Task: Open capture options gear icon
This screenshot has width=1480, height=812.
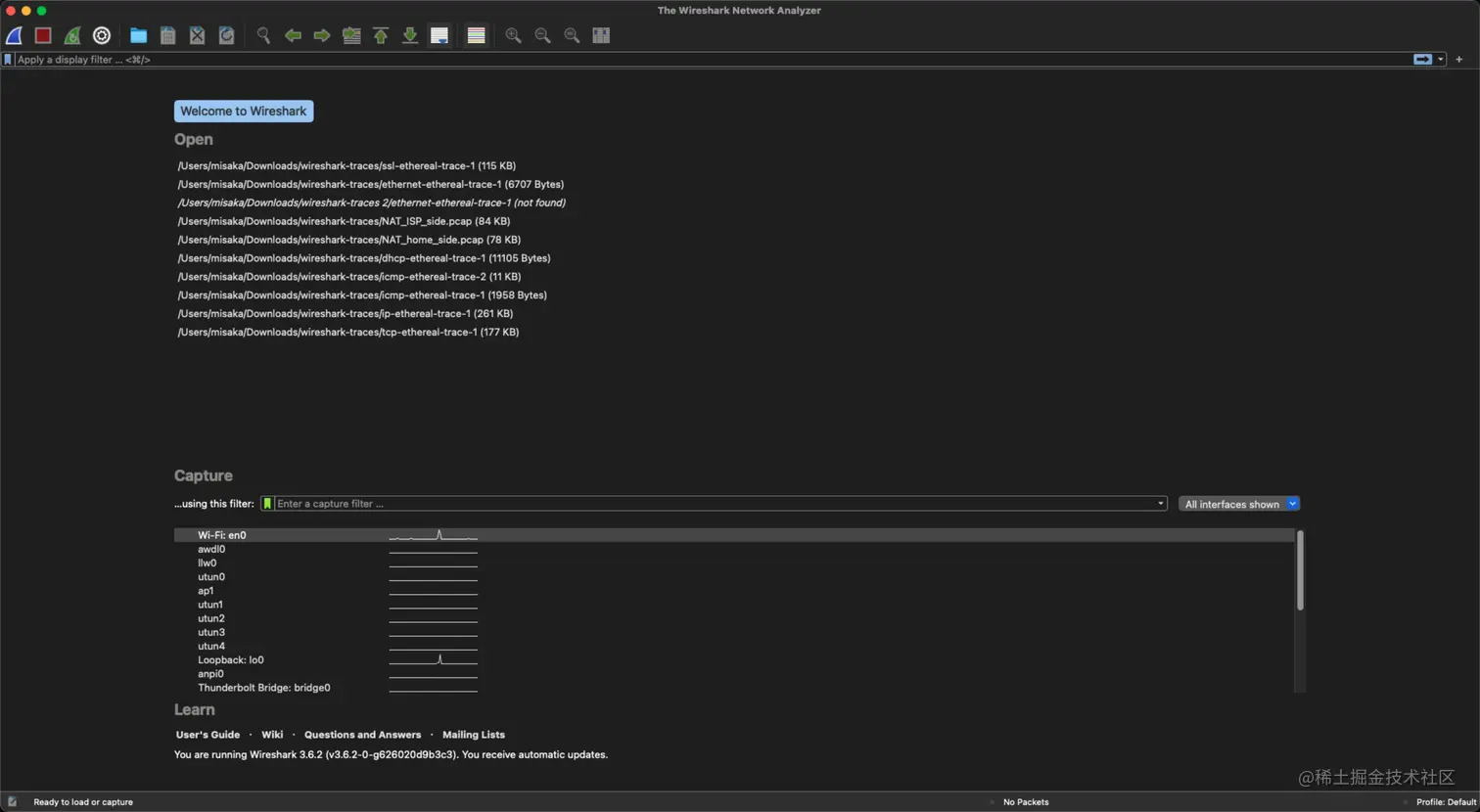Action: point(102,35)
